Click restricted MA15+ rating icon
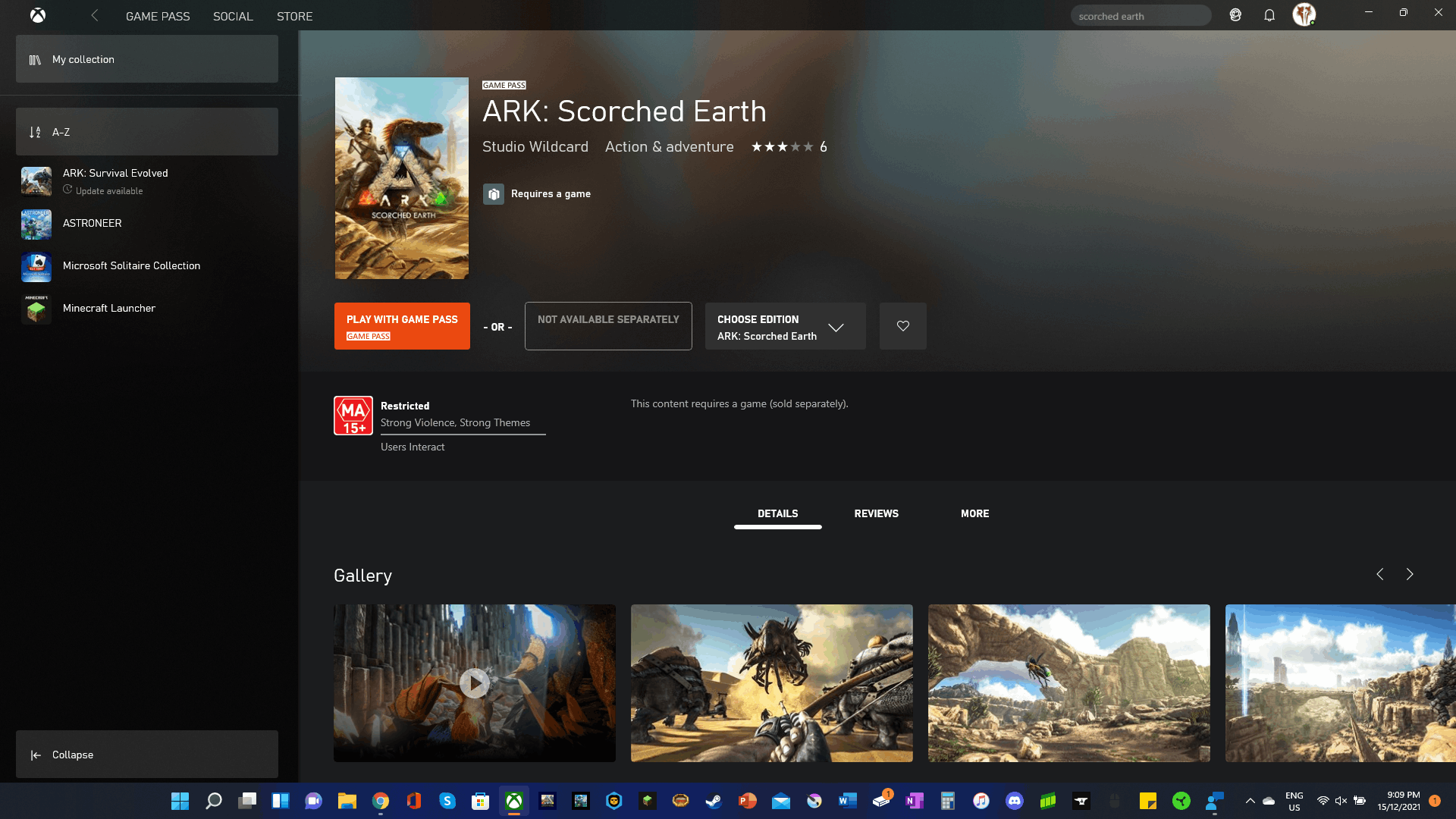The height and width of the screenshot is (819, 1456). (353, 415)
